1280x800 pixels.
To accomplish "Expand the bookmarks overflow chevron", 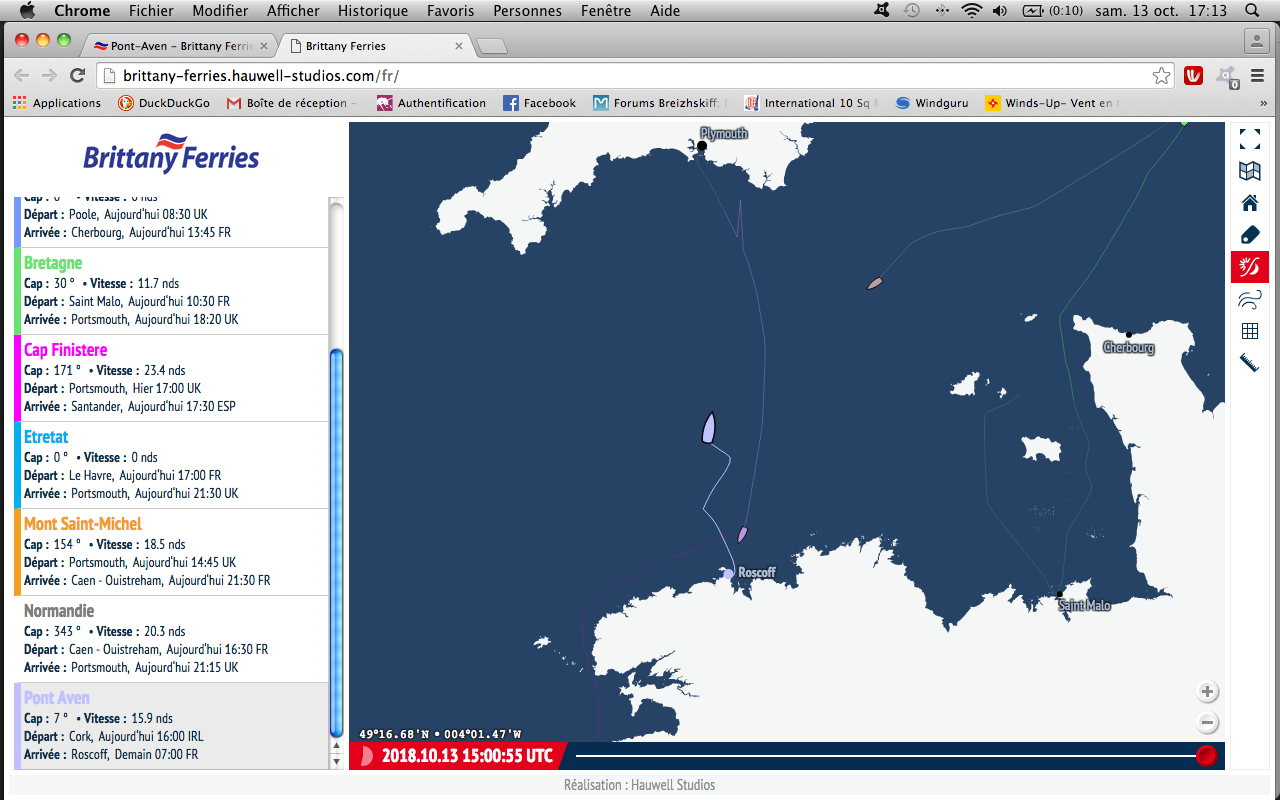I will [x=1263, y=103].
